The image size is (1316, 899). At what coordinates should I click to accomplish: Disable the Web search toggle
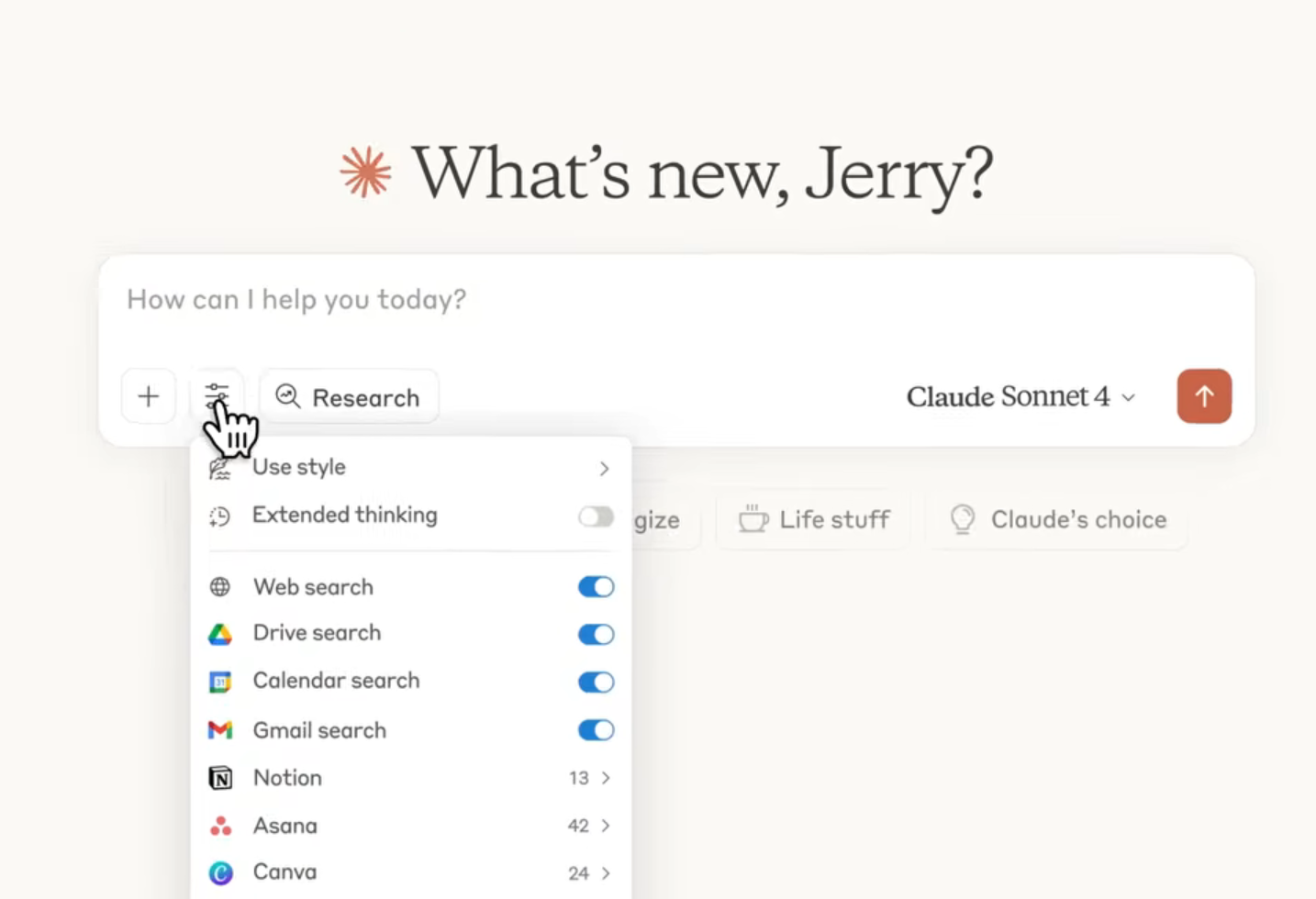(596, 587)
